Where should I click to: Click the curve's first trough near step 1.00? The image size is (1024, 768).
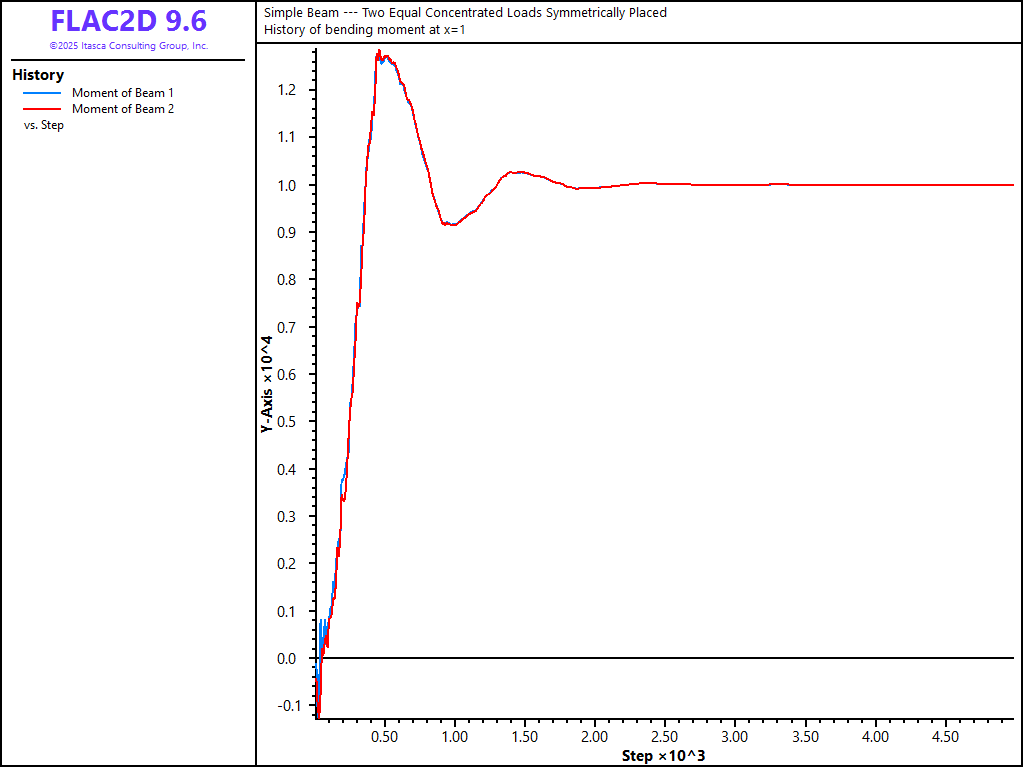451,225
